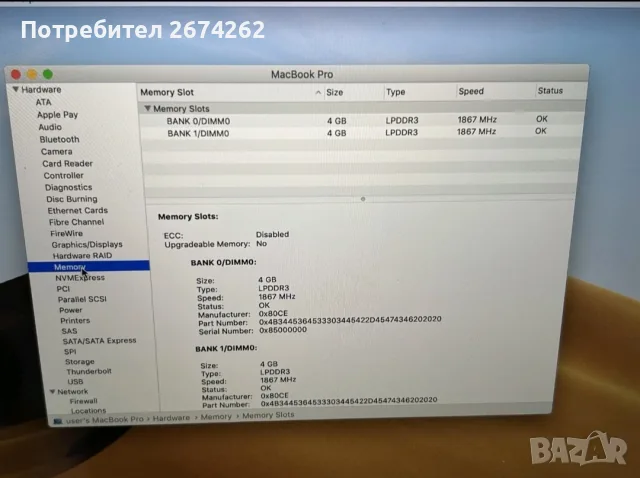Sort by the Memory Slot column header
Image resolution: width=640 pixels, height=478 pixels.
pos(167,92)
